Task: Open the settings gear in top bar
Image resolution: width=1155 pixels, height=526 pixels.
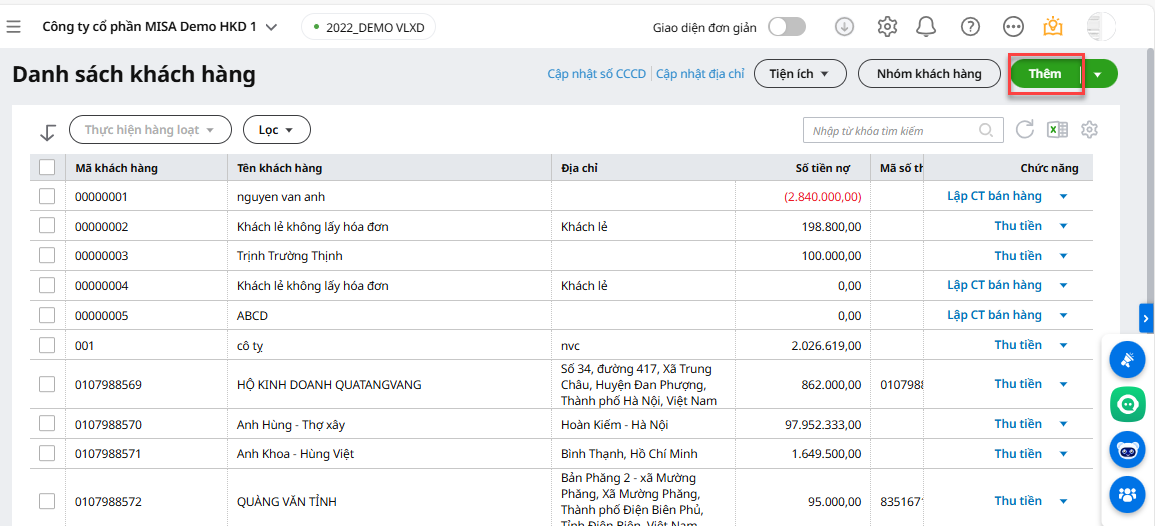Action: point(887,27)
